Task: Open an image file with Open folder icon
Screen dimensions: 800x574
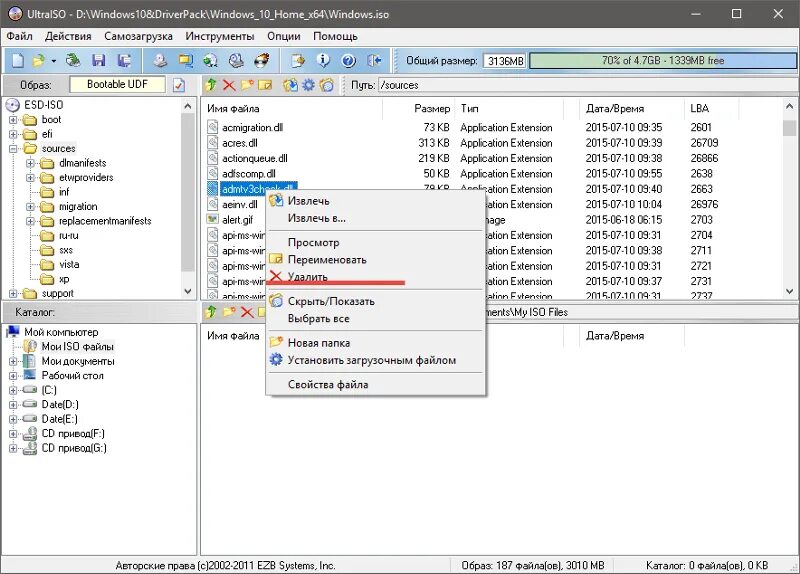Action: pyautogui.click(x=39, y=61)
